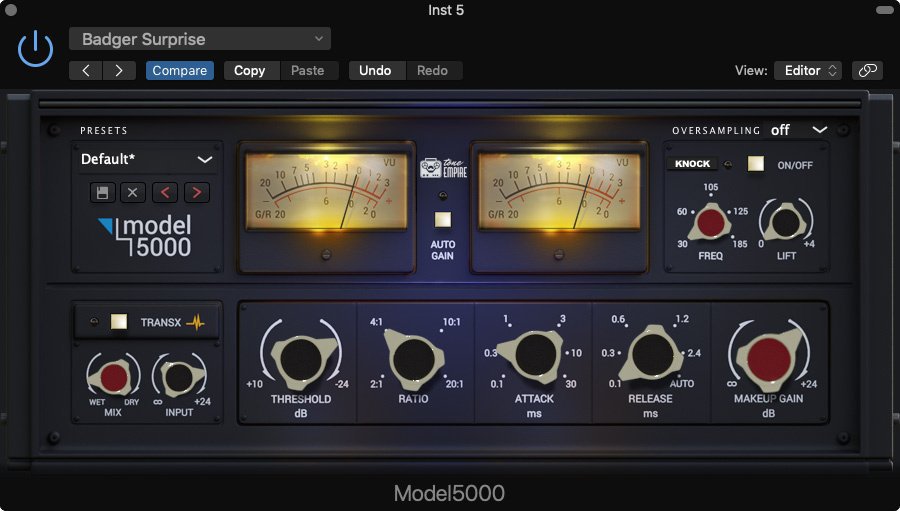Click the 185 frequency label

tap(740, 244)
